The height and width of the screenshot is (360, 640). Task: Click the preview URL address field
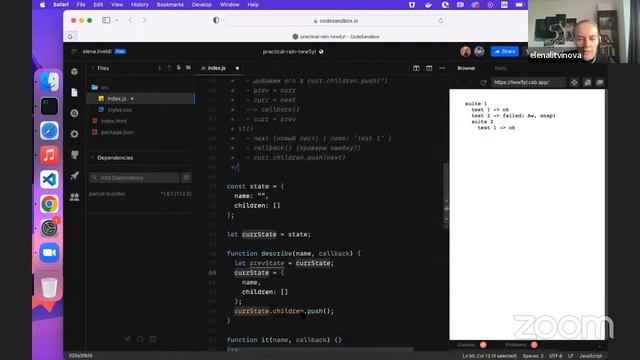click(x=528, y=82)
